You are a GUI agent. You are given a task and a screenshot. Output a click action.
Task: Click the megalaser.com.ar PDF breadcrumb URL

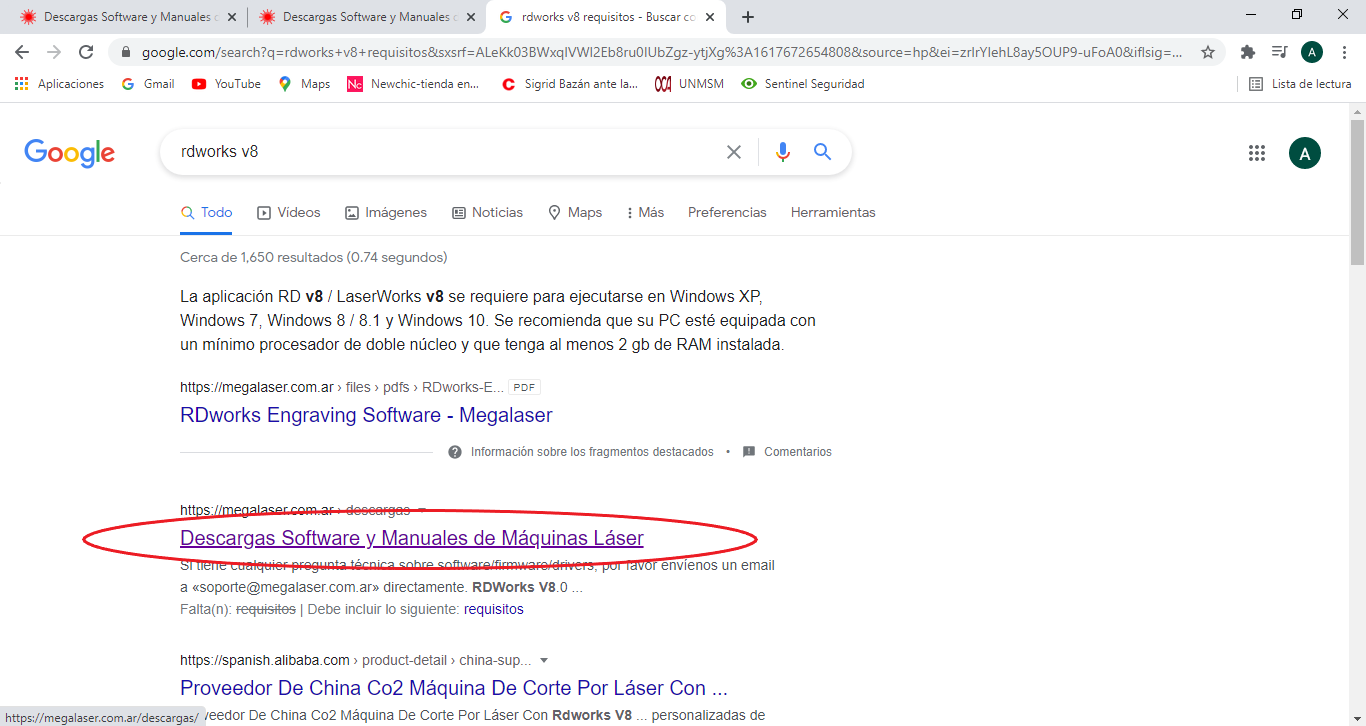pos(340,387)
